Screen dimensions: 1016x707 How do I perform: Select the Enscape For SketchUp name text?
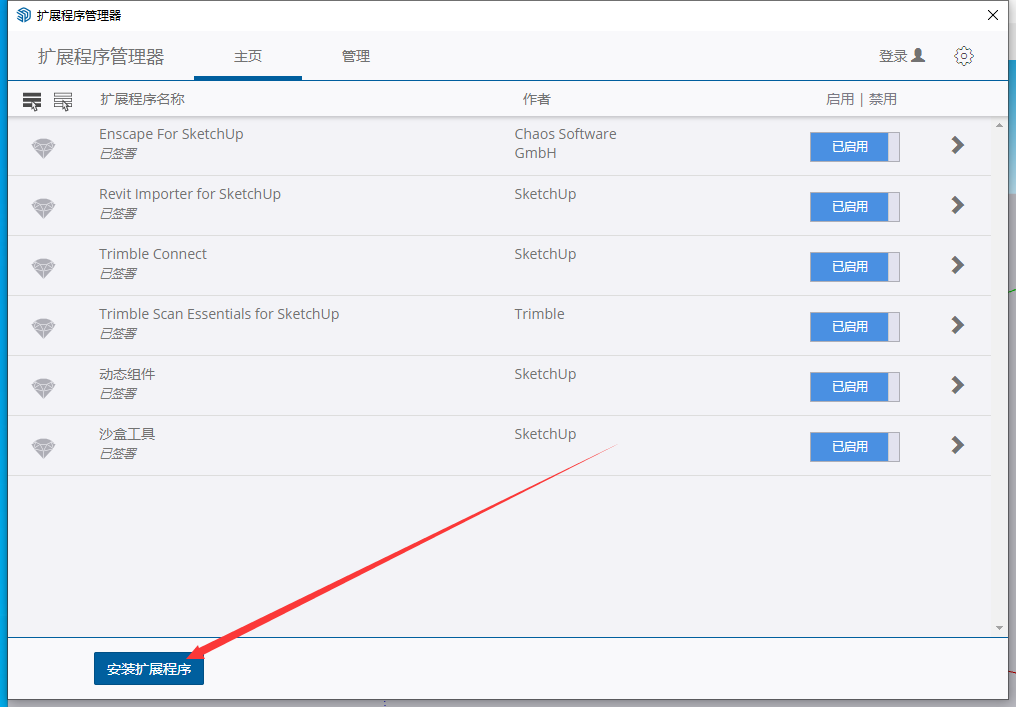(x=171, y=134)
